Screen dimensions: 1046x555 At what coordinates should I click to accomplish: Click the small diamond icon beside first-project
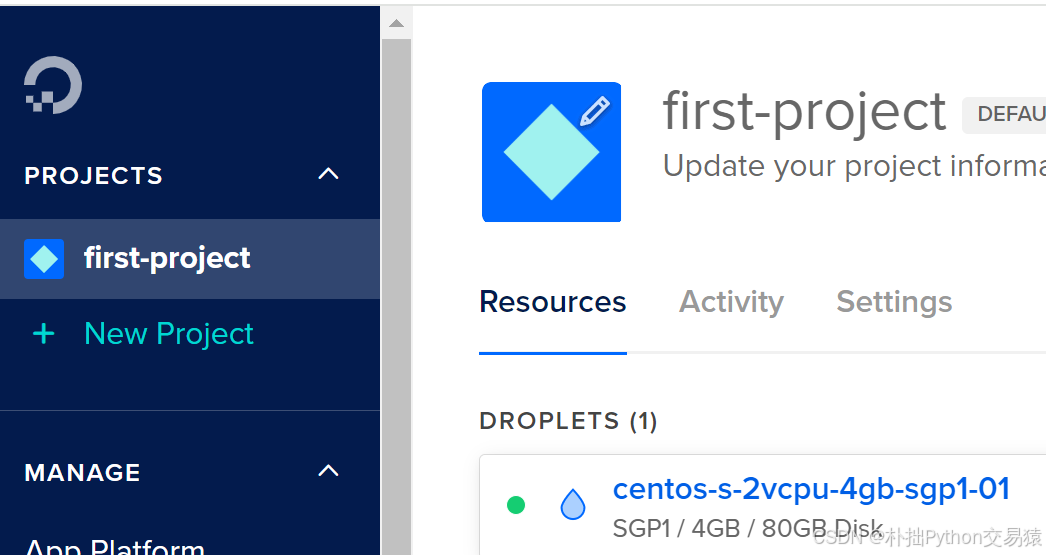click(44, 259)
